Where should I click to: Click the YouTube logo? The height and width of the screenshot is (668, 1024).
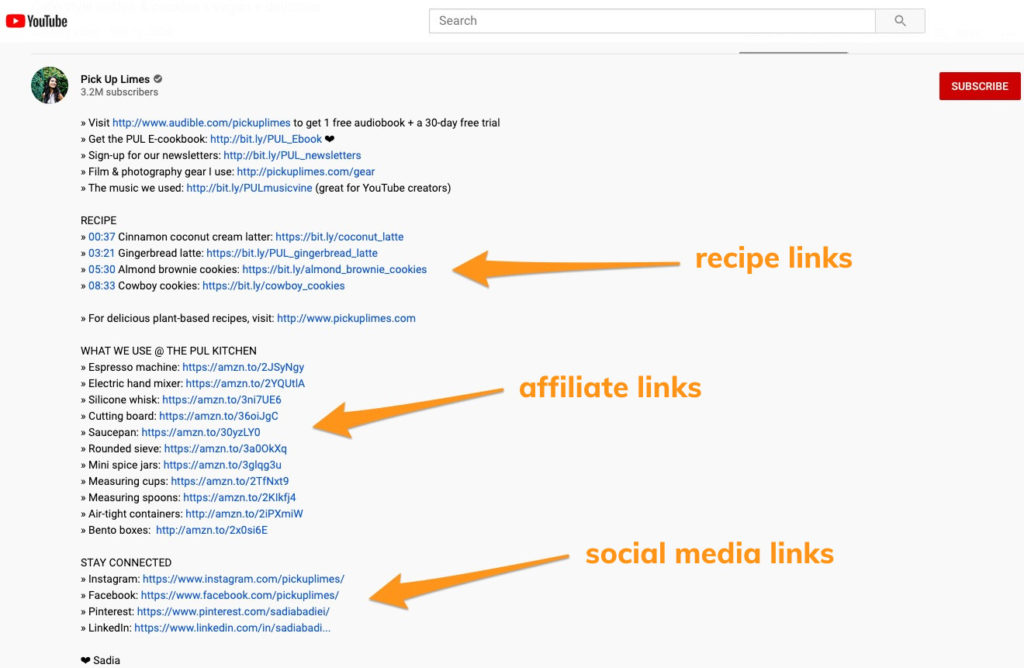click(37, 21)
